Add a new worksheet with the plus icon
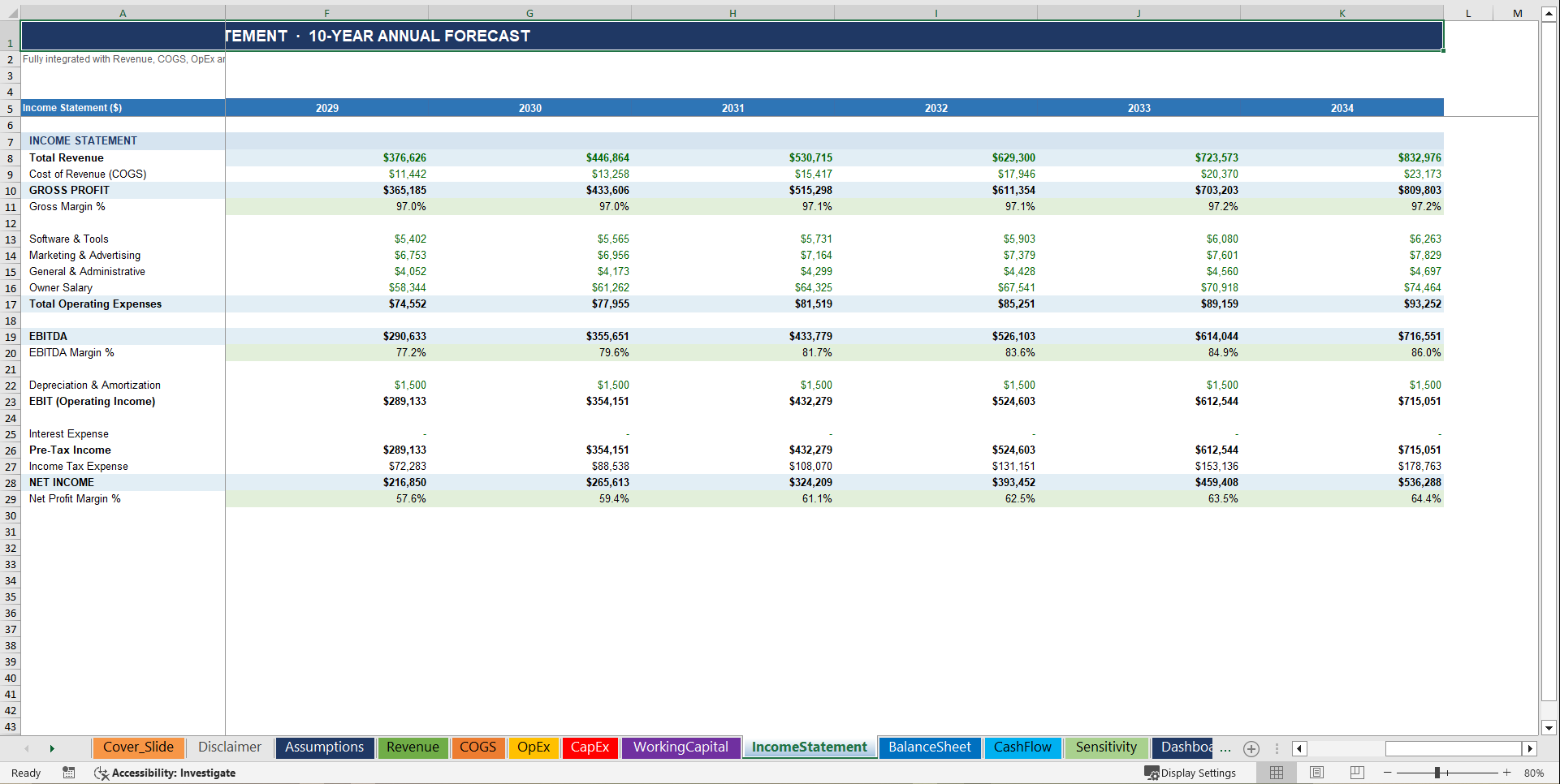Viewport: 1560px width, 784px height. coord(1251,748)
